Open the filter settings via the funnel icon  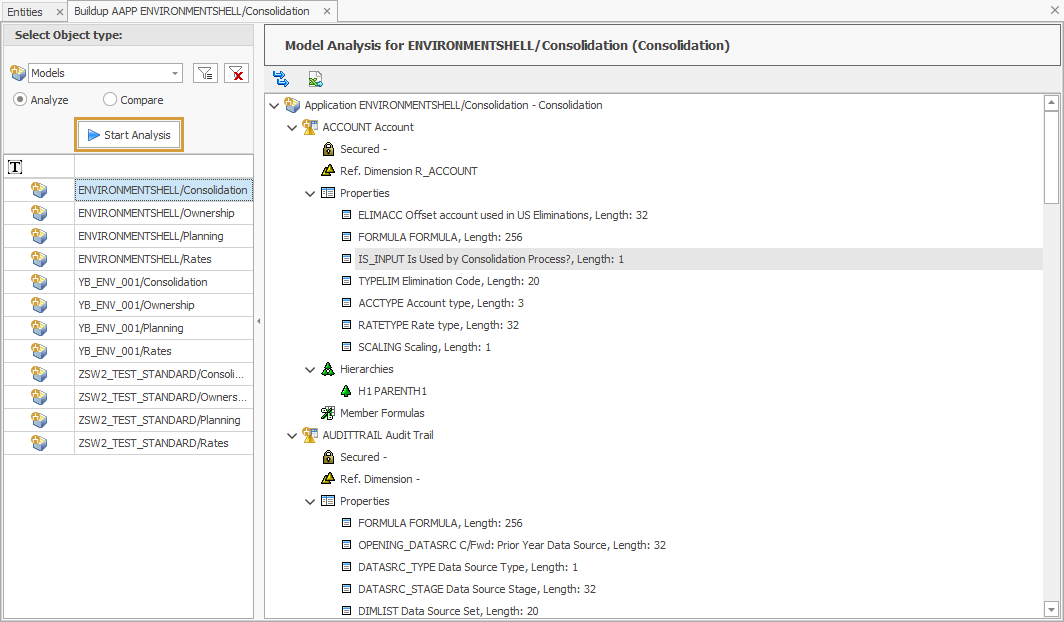(205, 72)
